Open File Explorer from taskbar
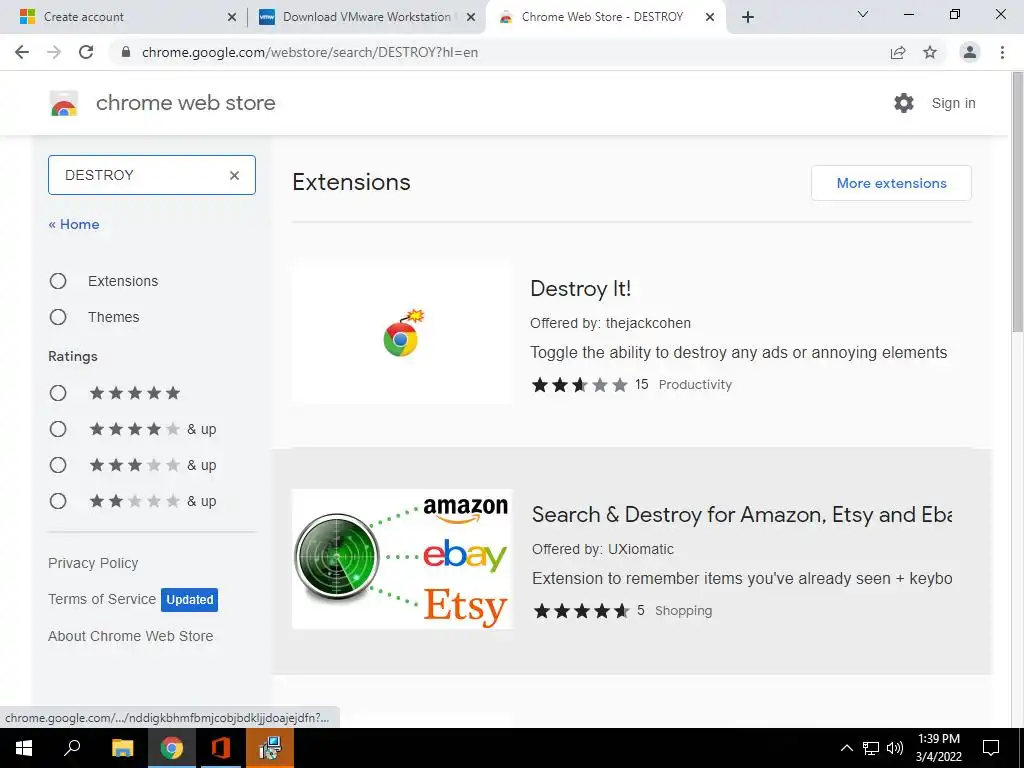1024x768 pixels. (122, 748)
